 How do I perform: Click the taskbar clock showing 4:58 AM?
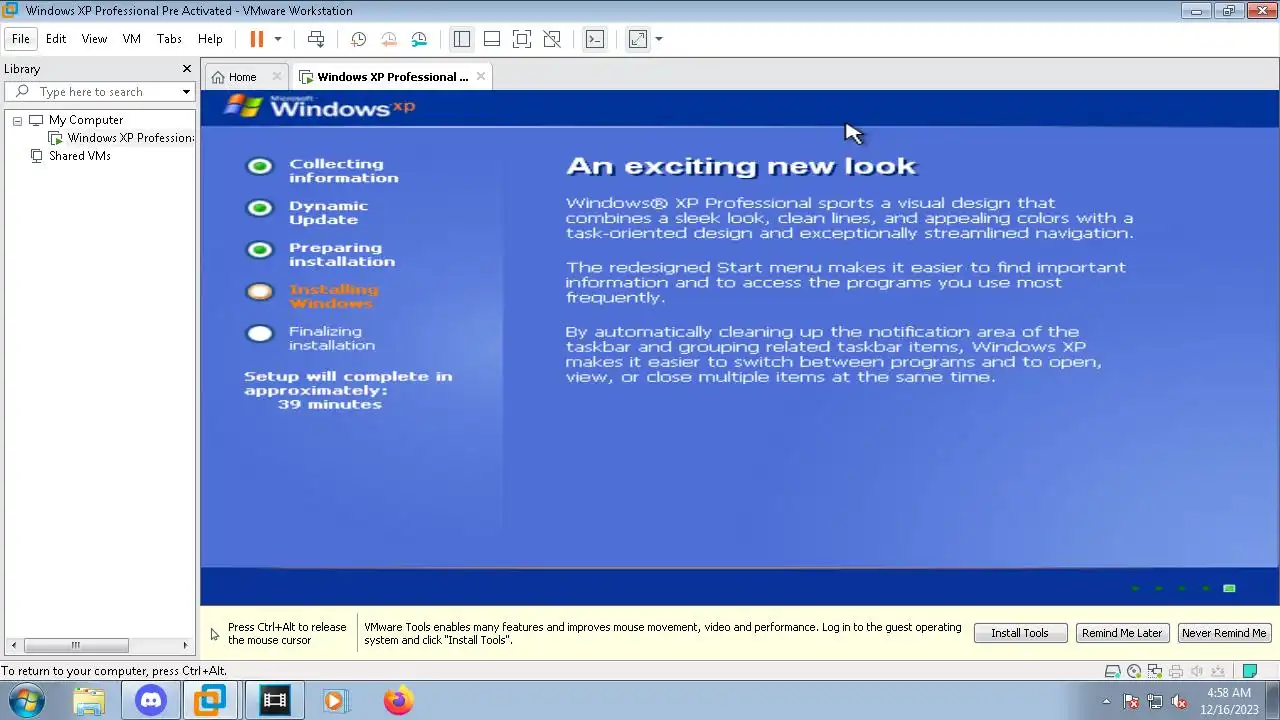(x=1229, y=701)
